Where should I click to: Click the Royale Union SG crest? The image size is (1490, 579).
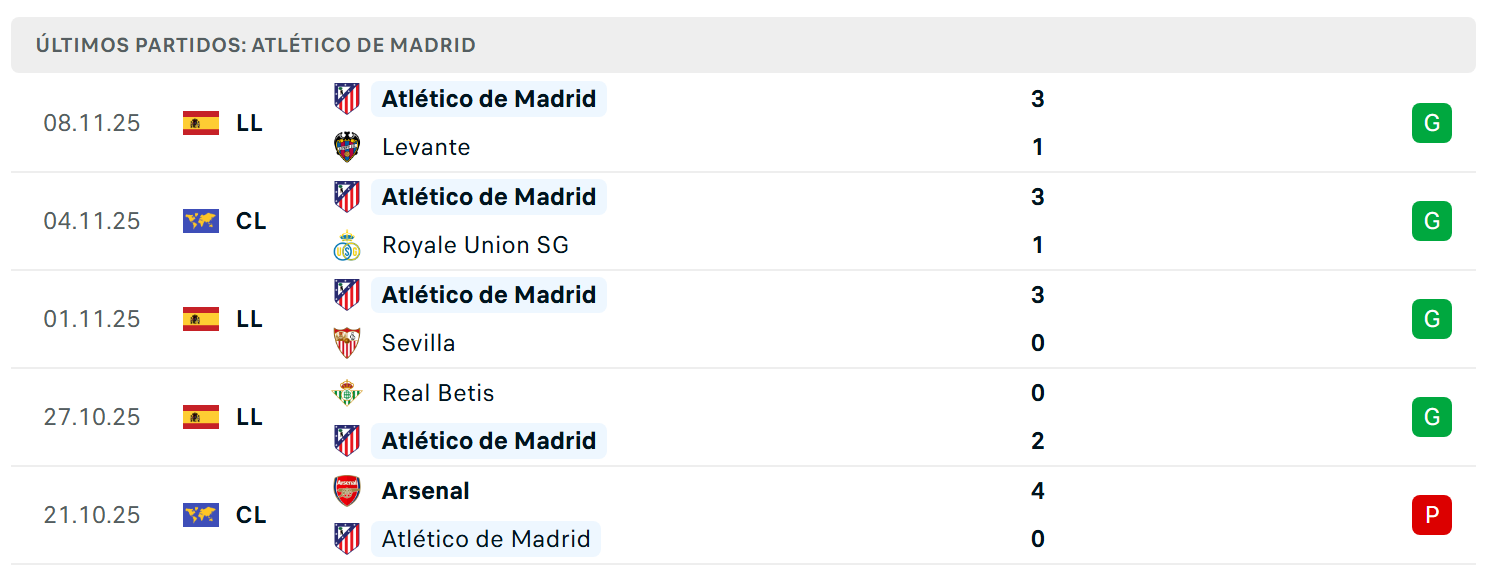[x=347, y=245]
